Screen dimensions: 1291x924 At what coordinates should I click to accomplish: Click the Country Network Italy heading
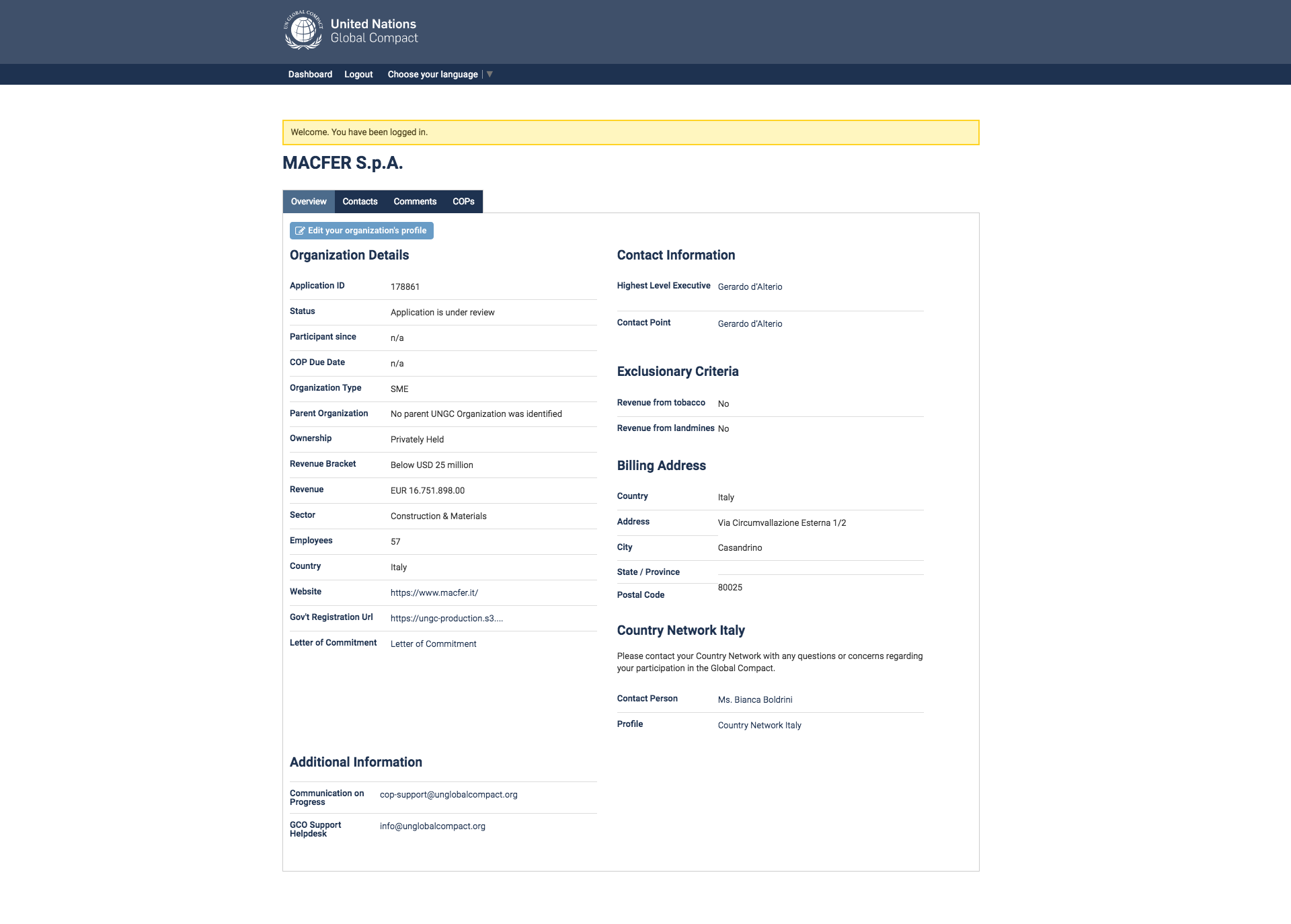[680, 631]
